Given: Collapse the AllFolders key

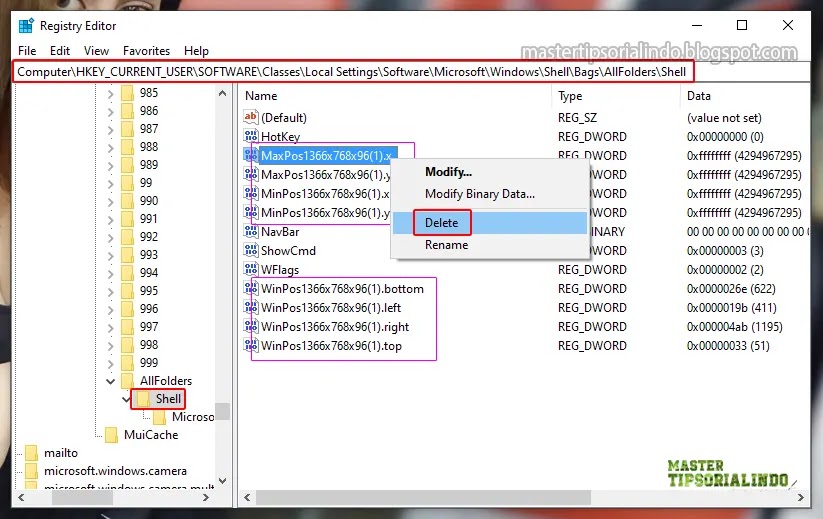Looking at the screenshot, I should coord(110,381).
